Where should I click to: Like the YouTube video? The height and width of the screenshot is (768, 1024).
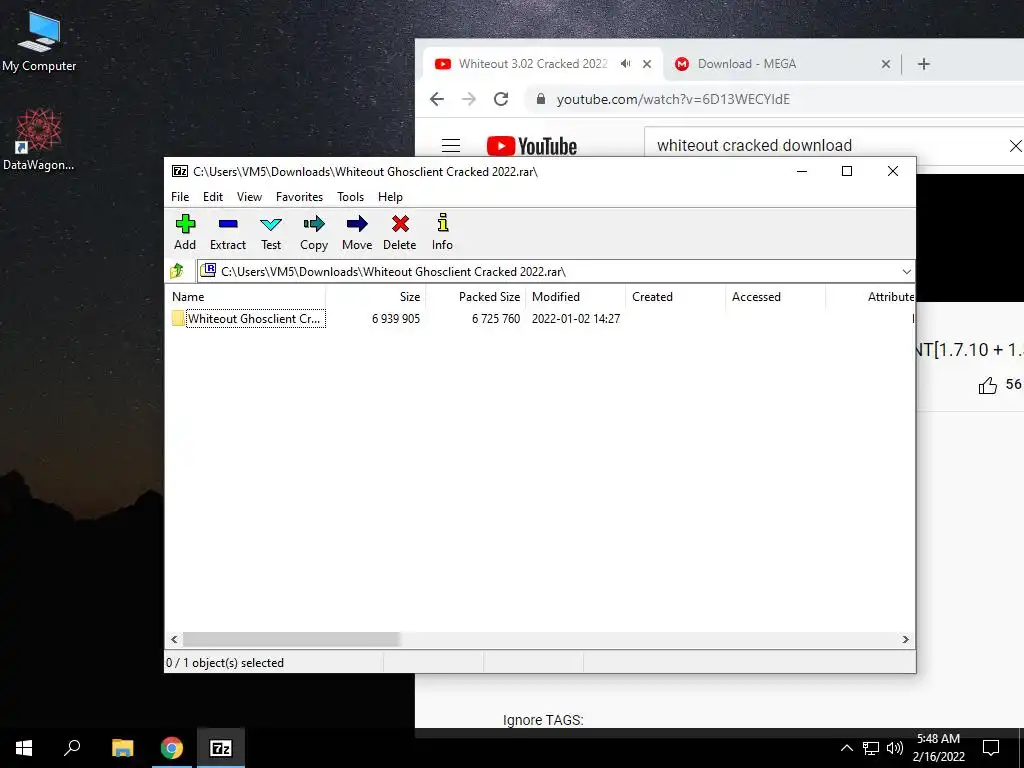point(987,385)
